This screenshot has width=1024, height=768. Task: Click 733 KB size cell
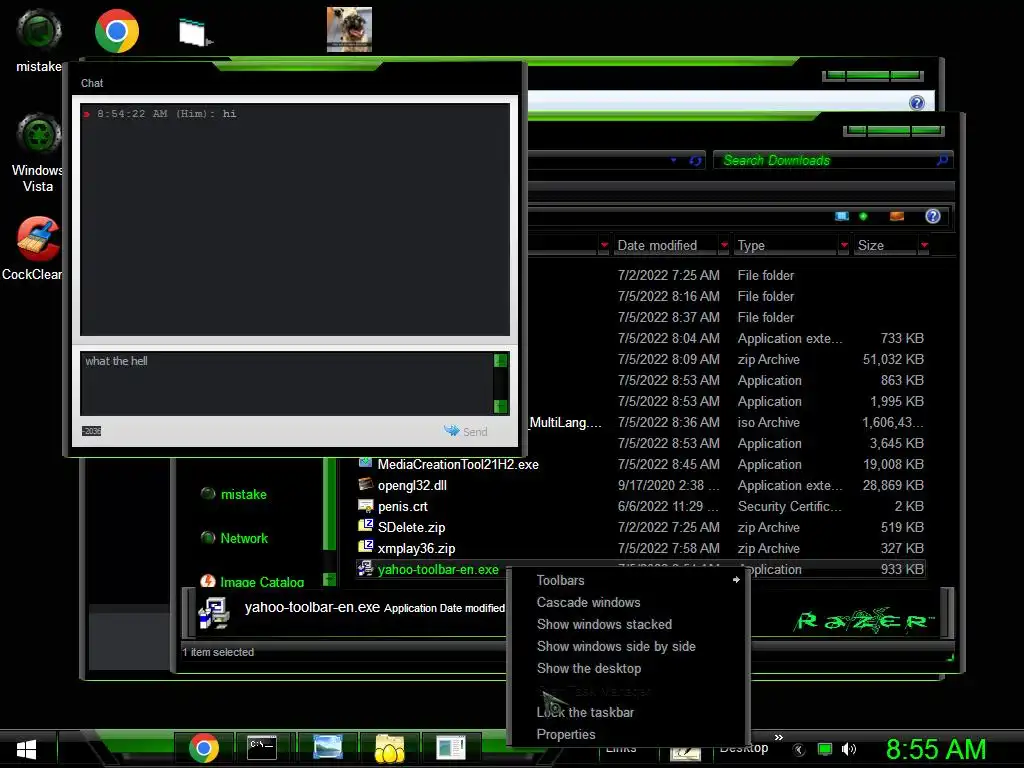click(x=902, y=338)
